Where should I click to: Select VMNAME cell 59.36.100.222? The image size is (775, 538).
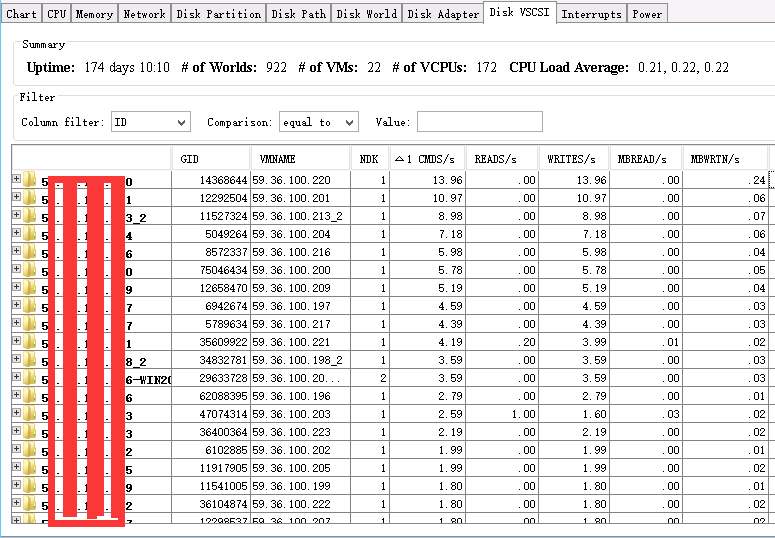point(301,504)
